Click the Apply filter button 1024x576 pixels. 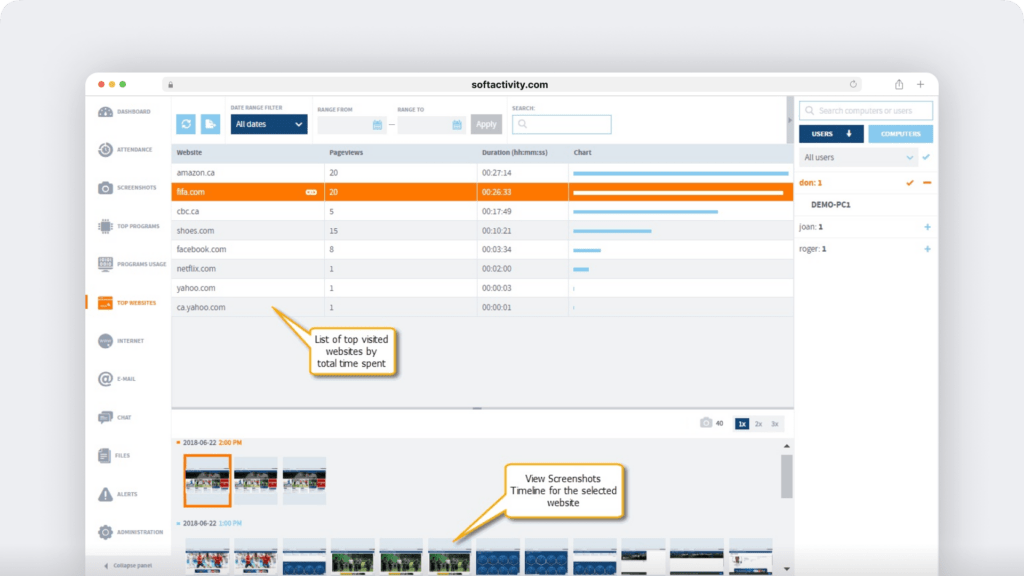pyautogui.click(x=486, y=123)
